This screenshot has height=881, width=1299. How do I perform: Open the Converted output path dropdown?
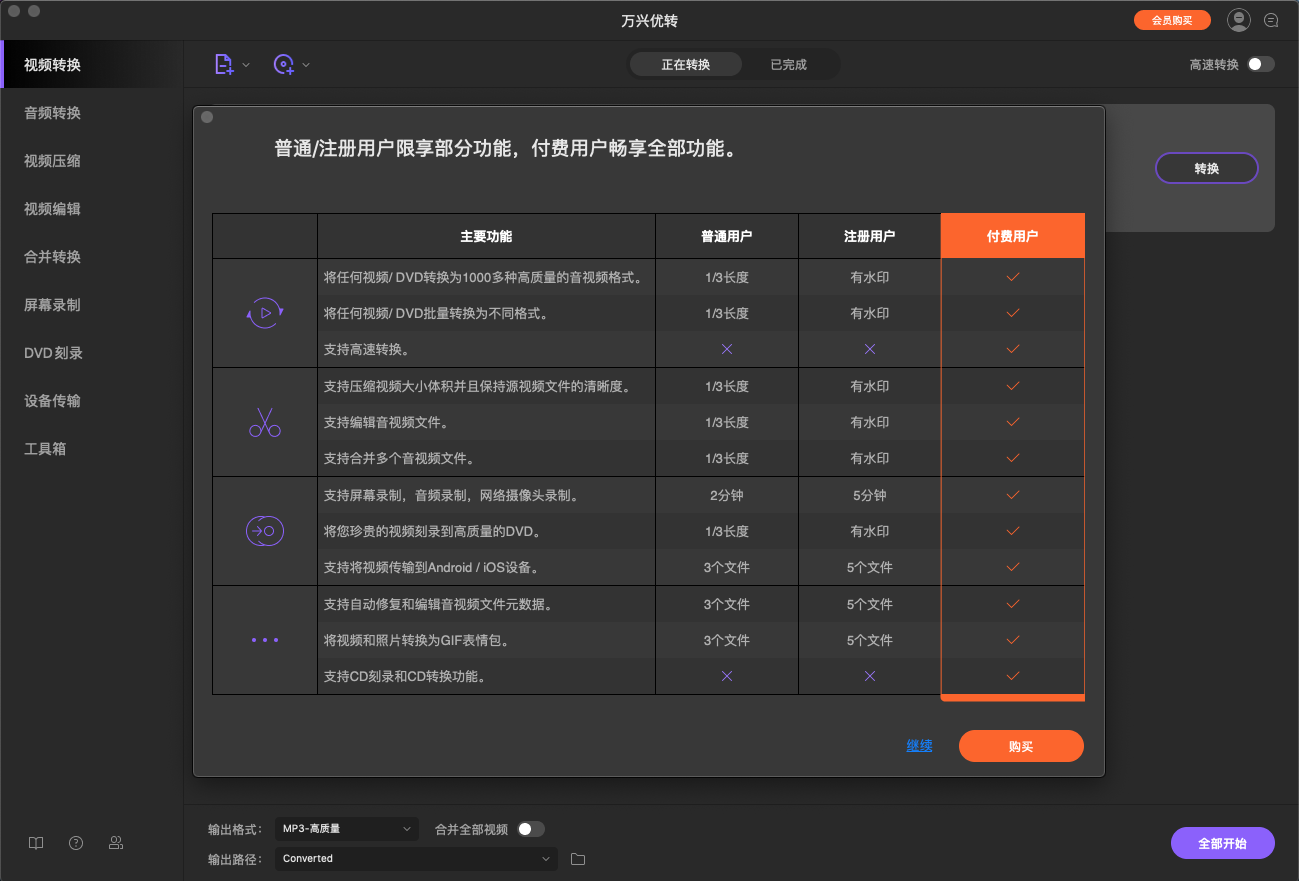click(415, 858)
